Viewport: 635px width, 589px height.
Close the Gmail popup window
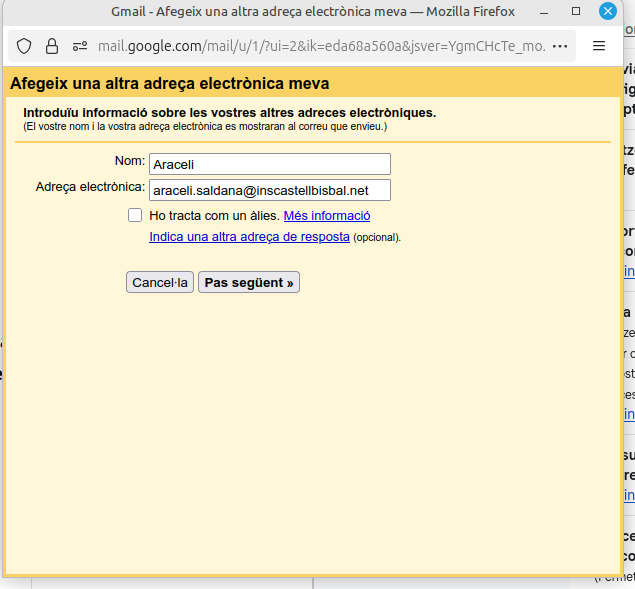point(607,11)
